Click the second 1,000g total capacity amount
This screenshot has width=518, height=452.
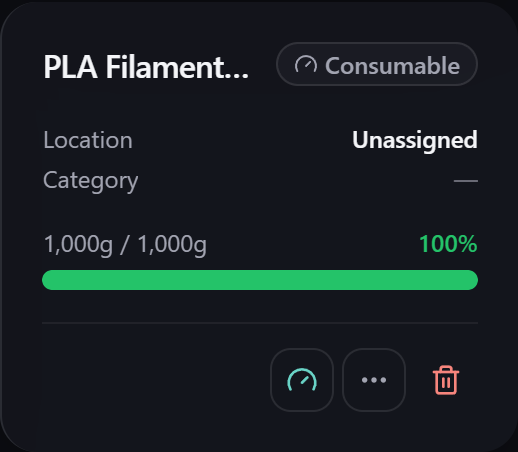(x=172, y=245)
